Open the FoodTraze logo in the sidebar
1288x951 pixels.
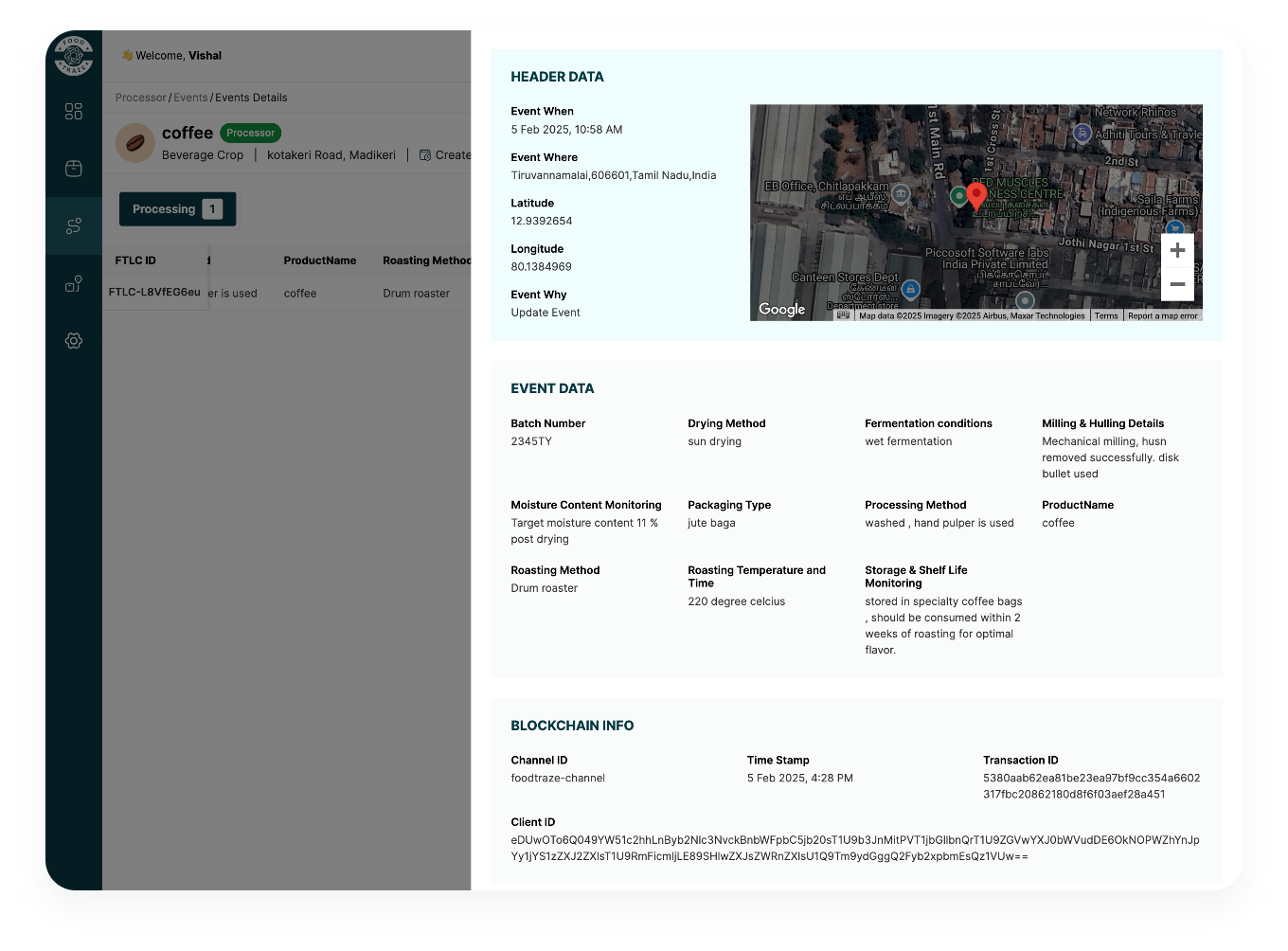coord(74,56)
